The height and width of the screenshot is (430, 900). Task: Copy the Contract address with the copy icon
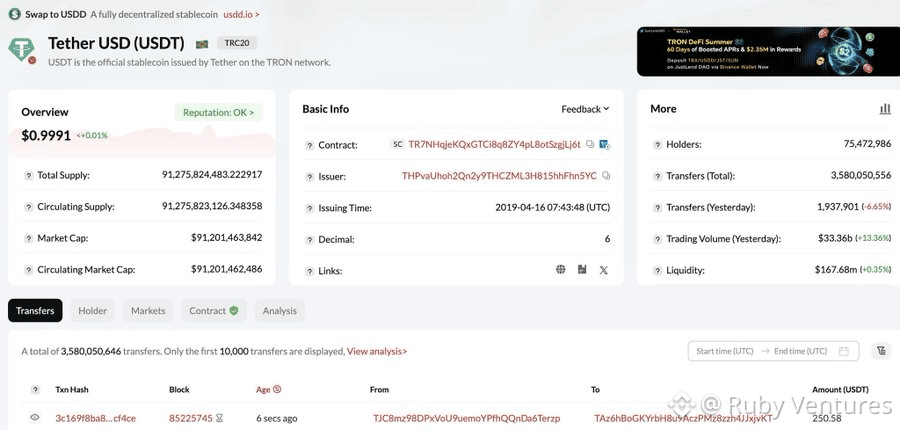(x=590, y=145)
